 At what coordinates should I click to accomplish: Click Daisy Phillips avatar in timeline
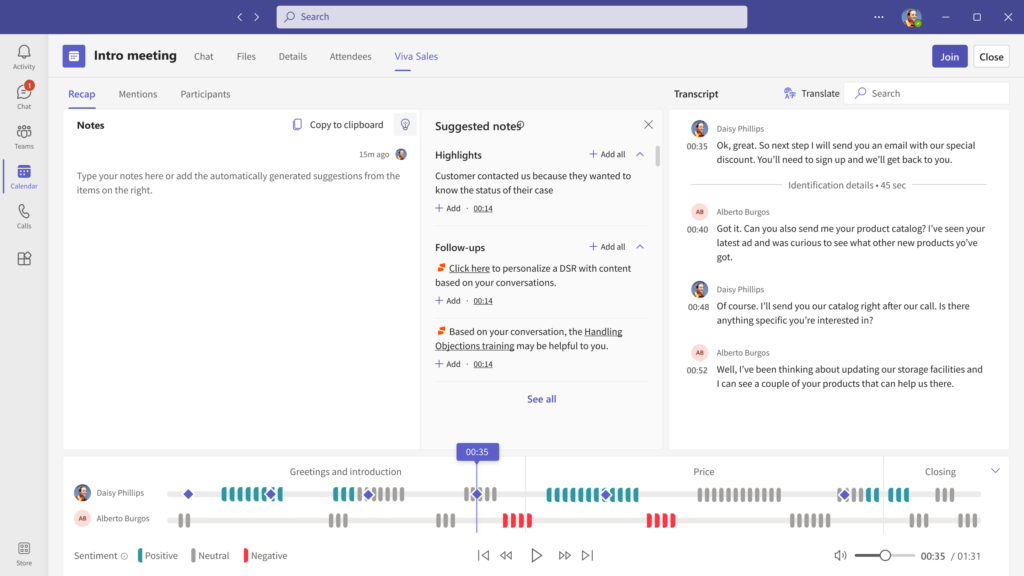82,492
